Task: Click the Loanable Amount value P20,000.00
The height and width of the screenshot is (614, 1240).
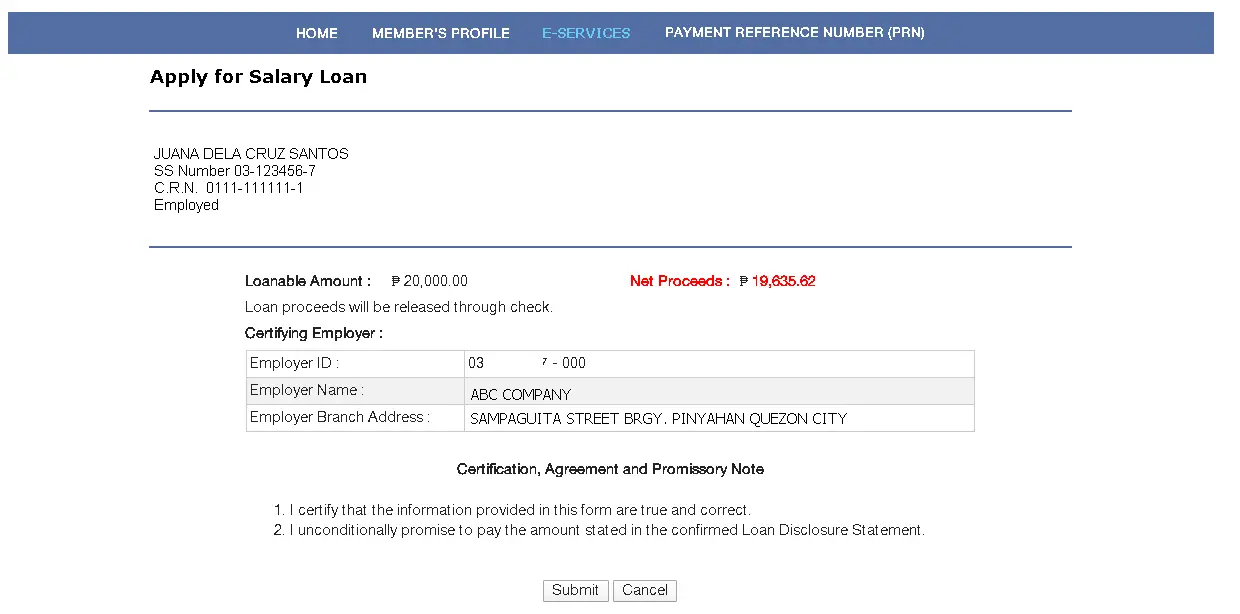Action: (428, 281)
